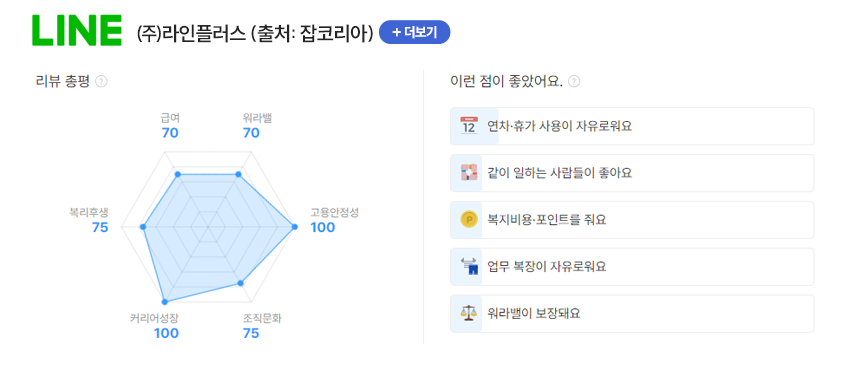Click the 고용안정성 data point on radar chart

[x=294, y=227]
